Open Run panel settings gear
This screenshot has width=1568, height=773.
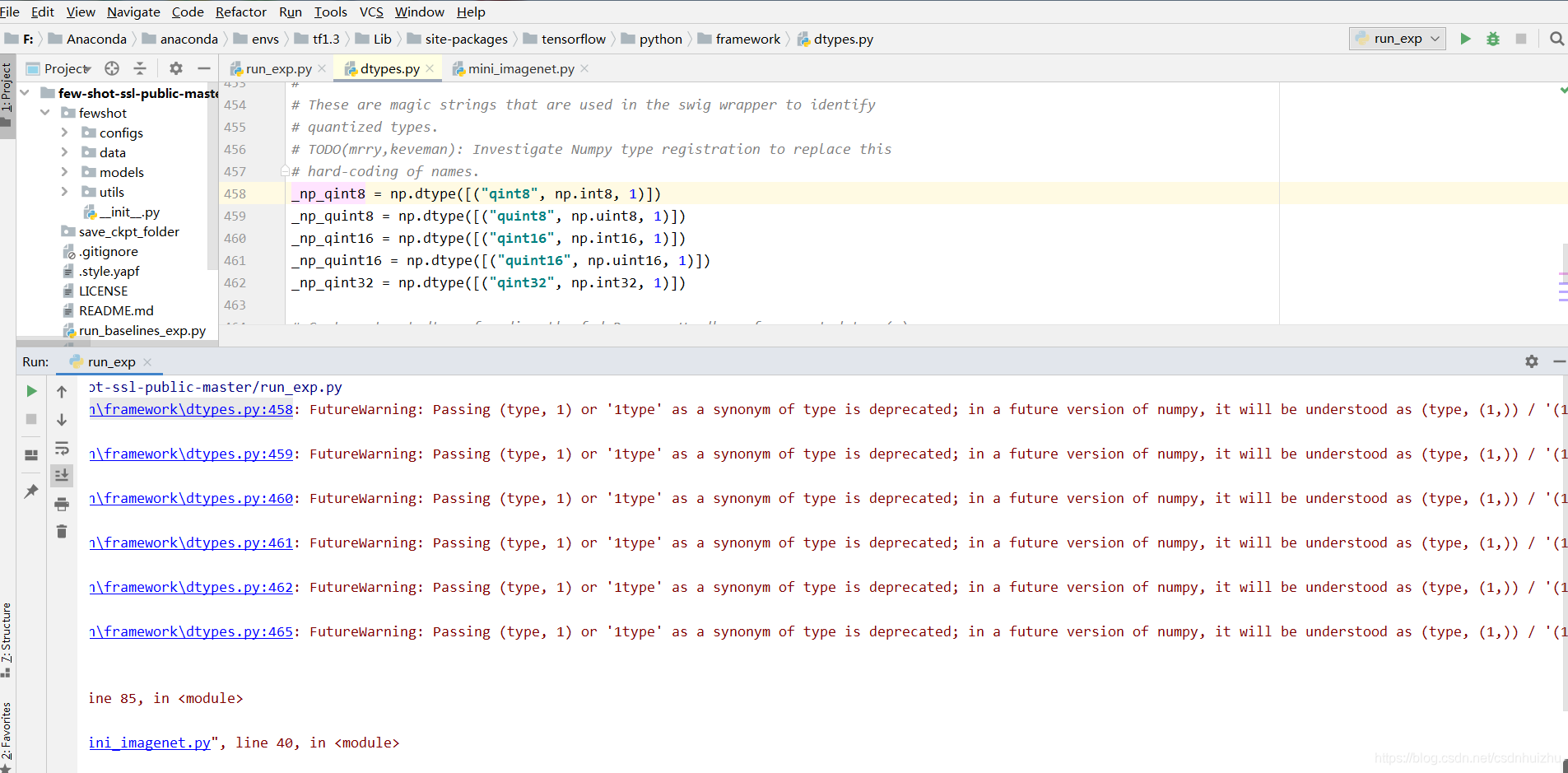pos(1532,361)
